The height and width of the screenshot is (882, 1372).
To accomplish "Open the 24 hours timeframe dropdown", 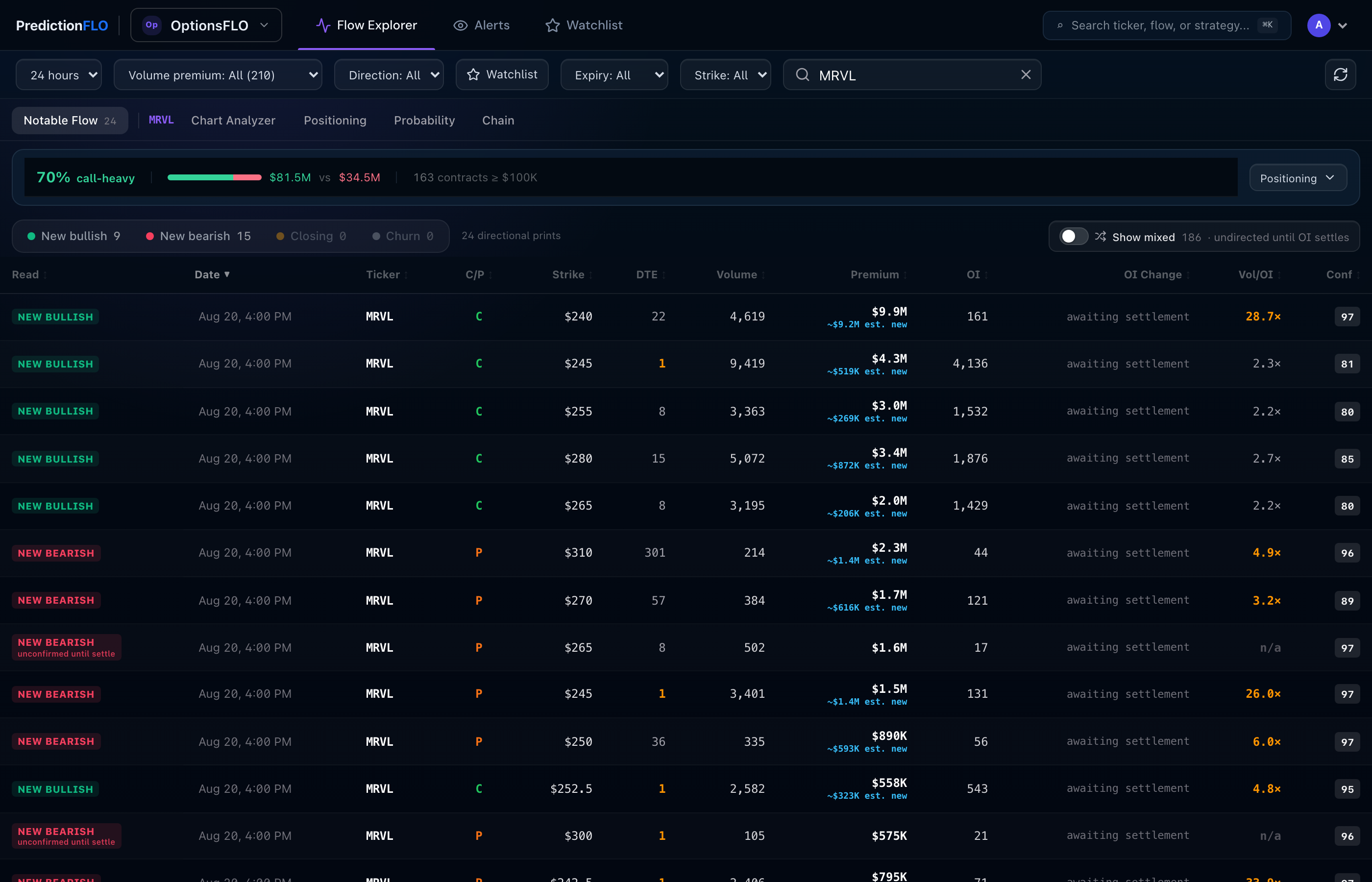I will point(58,74).
